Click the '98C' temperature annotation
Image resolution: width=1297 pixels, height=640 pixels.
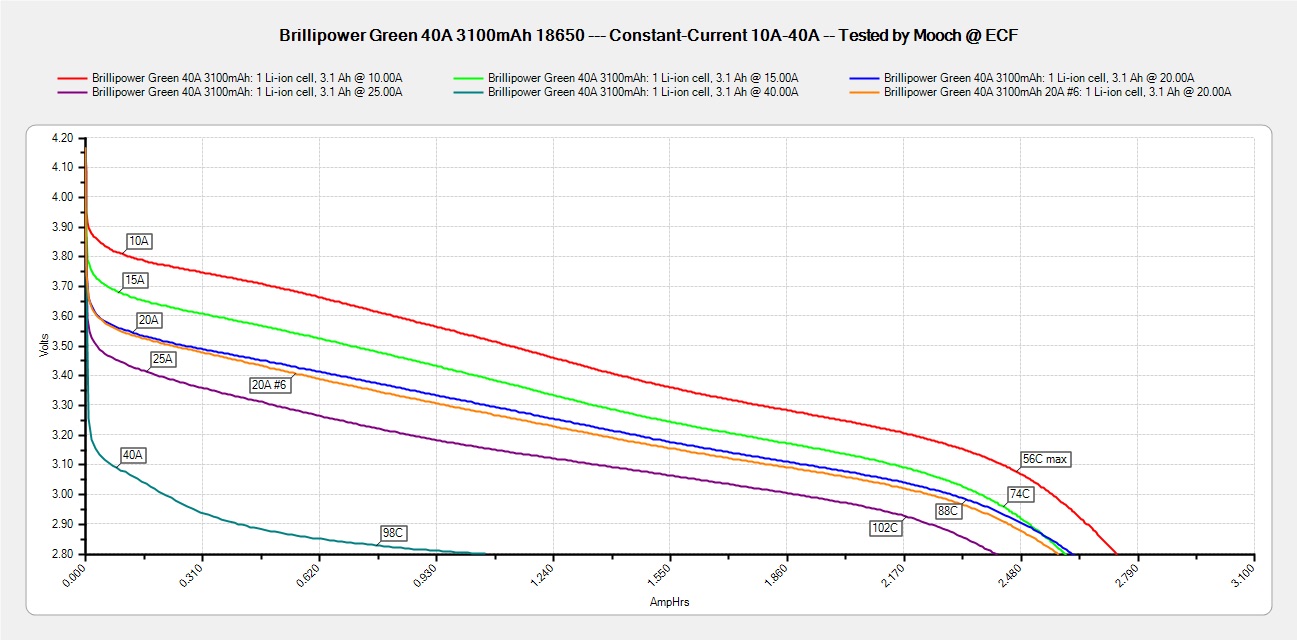[x=394, y=532]
